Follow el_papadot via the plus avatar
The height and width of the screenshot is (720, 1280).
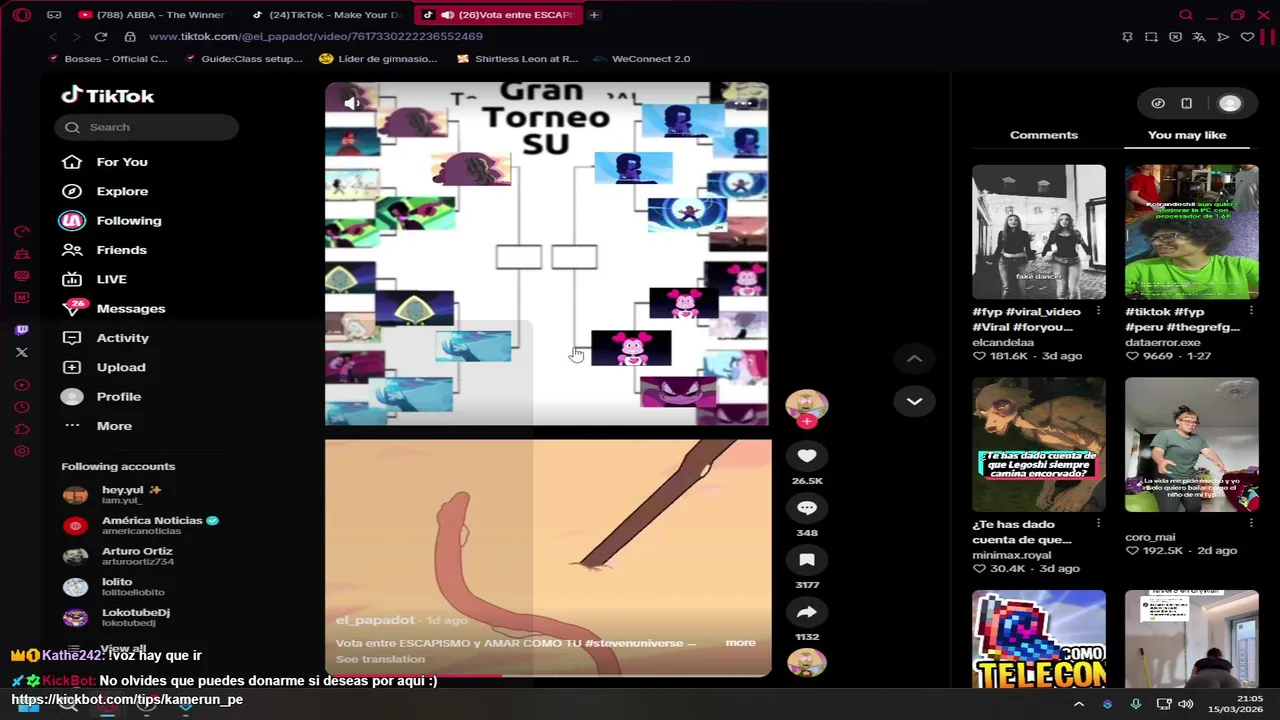[x=807, y=421]
